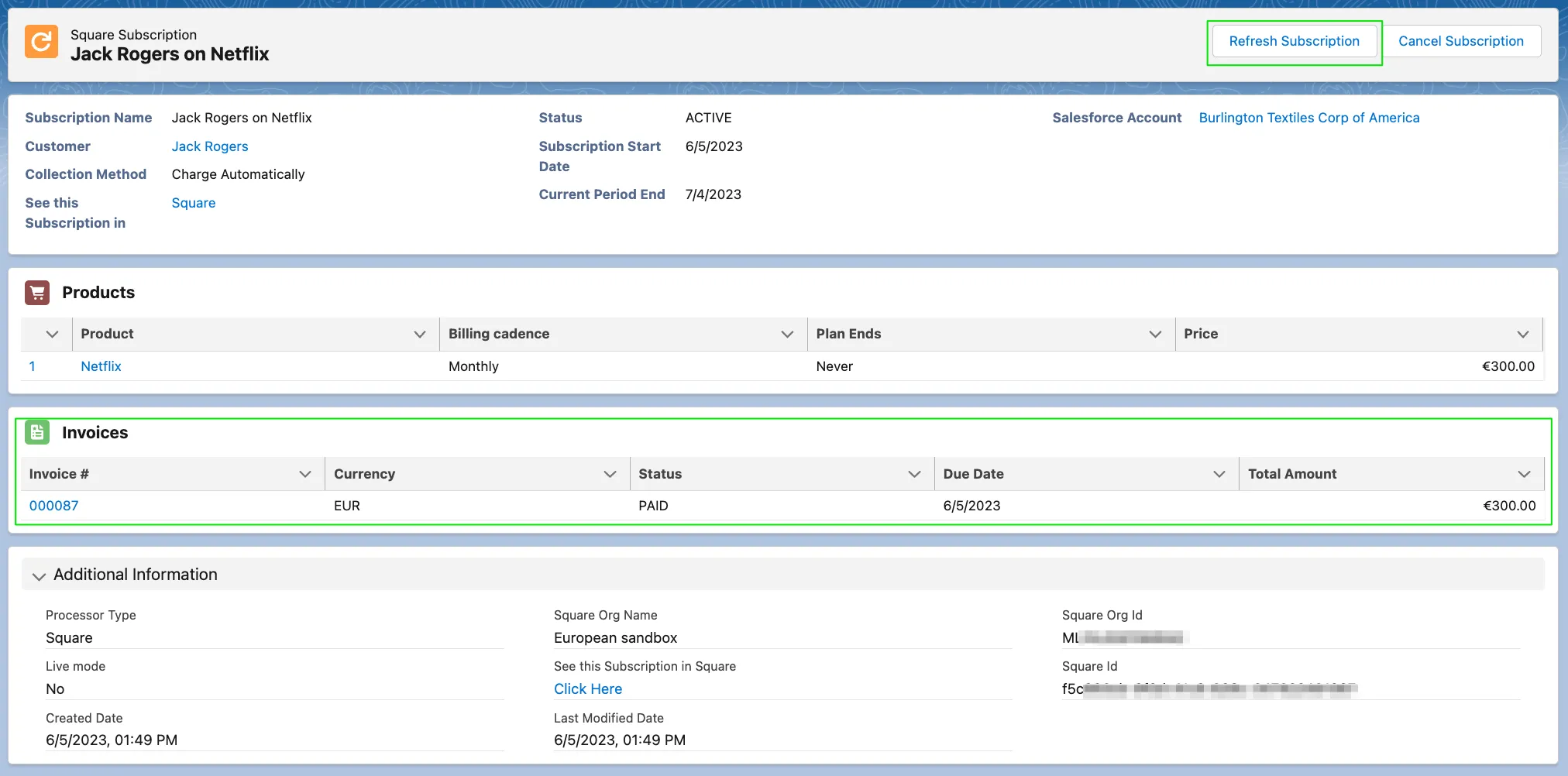Screen dimensions: 1568x776
Task: Click row number 1 in Products table
Action: [x=32, y=366]
